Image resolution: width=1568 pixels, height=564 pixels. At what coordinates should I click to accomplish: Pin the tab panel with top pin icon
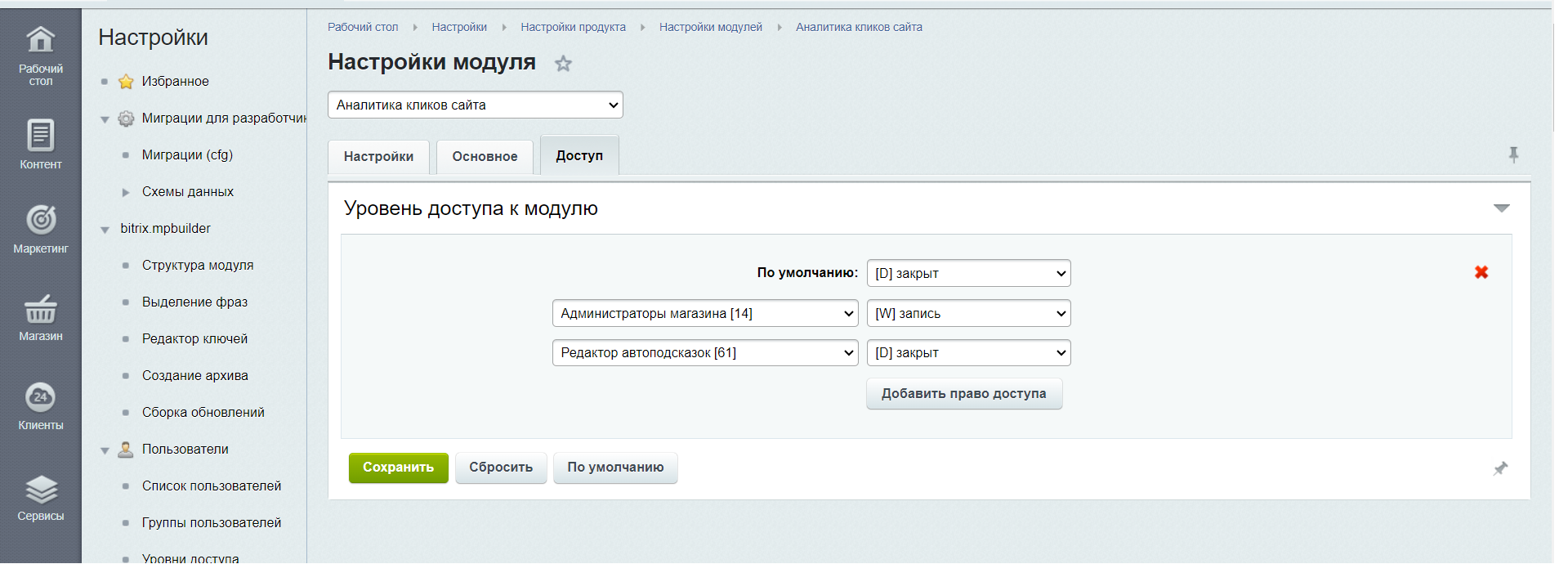(x=1513, y=154)
